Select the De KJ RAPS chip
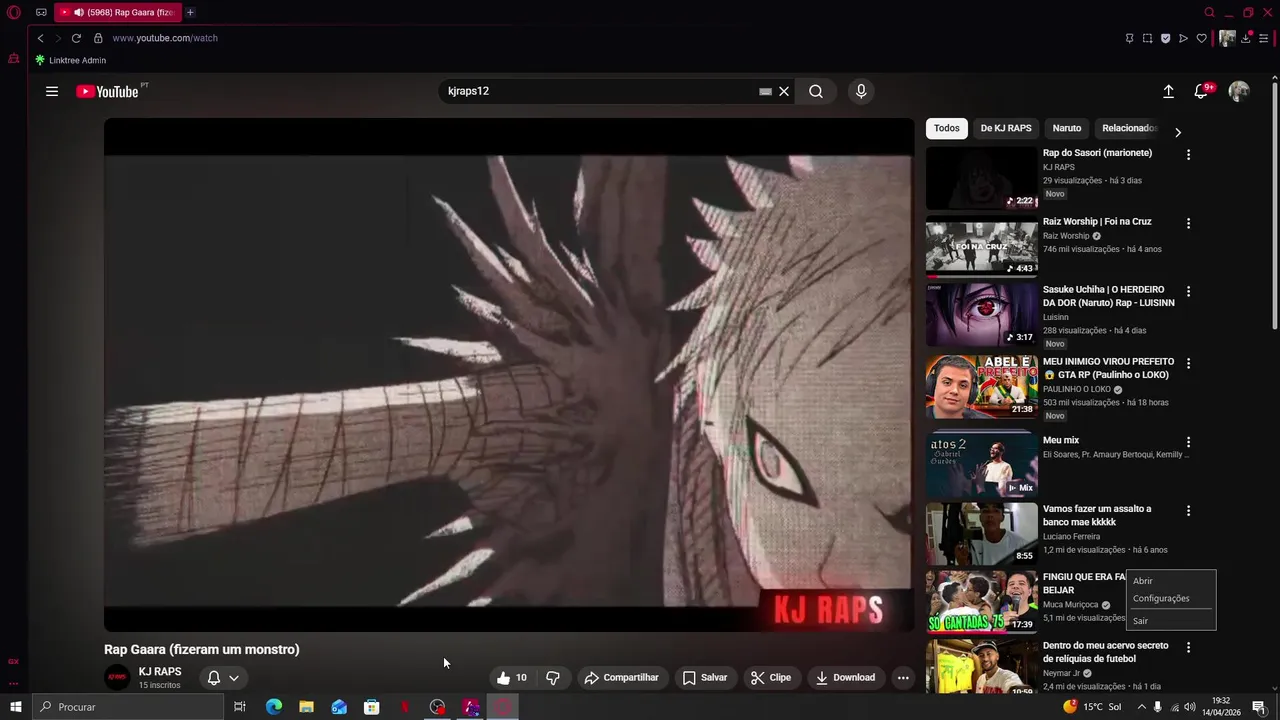 click(x=1006, y=128)
